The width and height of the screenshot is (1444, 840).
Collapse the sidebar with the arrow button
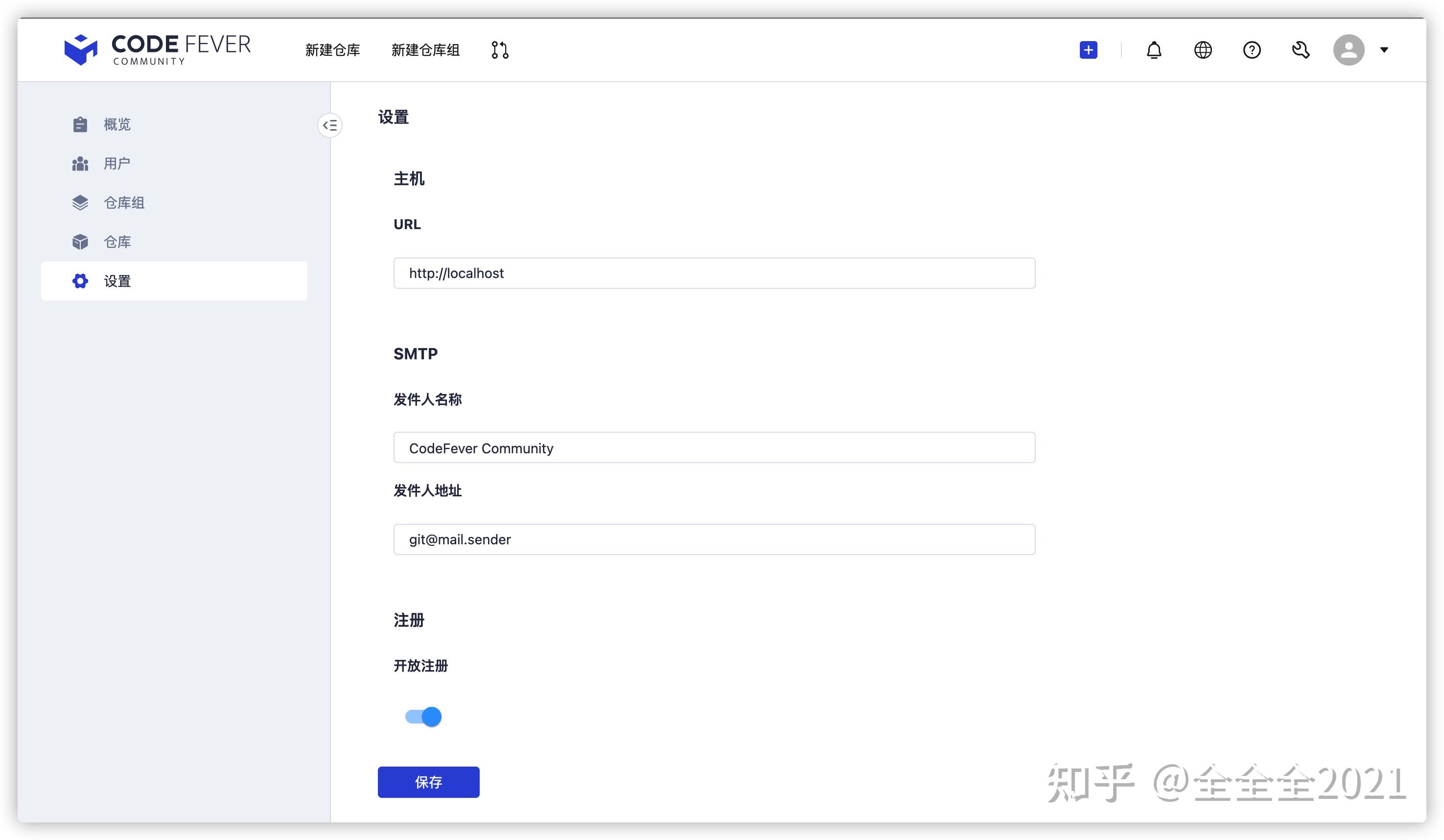click(x=330, y=125)
